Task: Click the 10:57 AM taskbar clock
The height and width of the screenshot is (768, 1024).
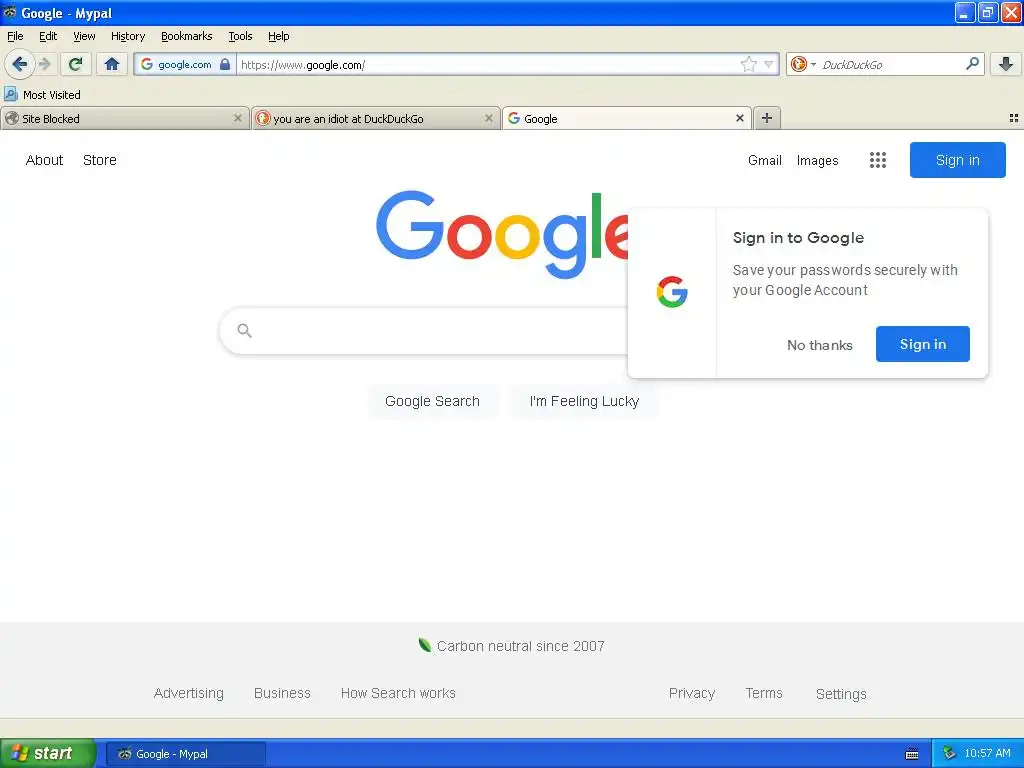Action: (987, 754)
